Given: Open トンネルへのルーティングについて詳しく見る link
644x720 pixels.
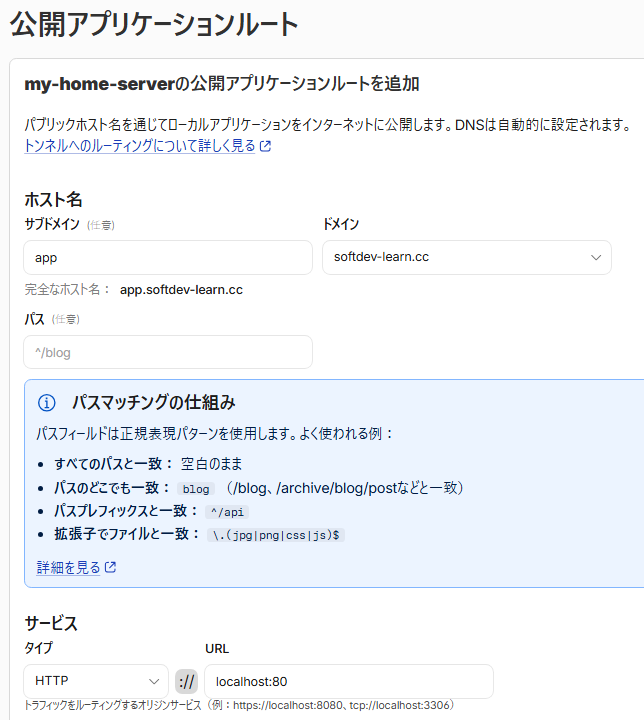Looking at the screenshot, I should tap(140, 146).
